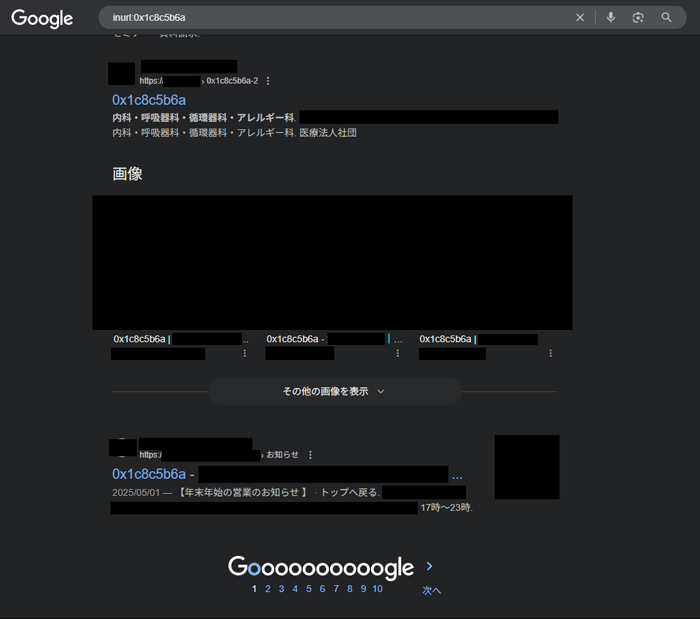Open options menu for first image caption
The width and height of the screenshot is (700, 619).
coord(245,353)
